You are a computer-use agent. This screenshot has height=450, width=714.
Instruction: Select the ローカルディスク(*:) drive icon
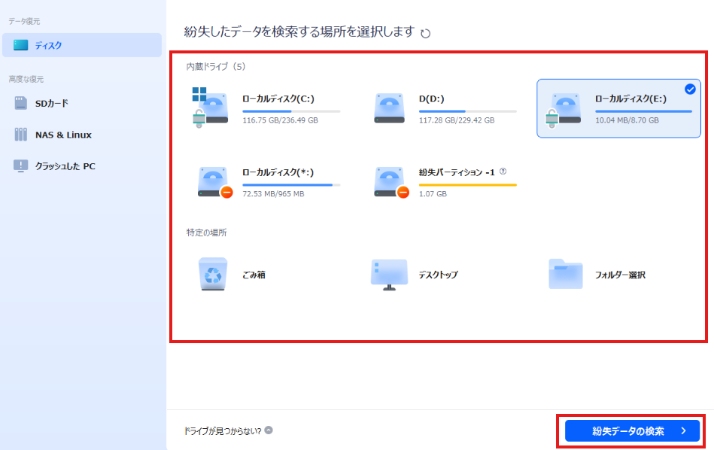click(x=215, y=182)
